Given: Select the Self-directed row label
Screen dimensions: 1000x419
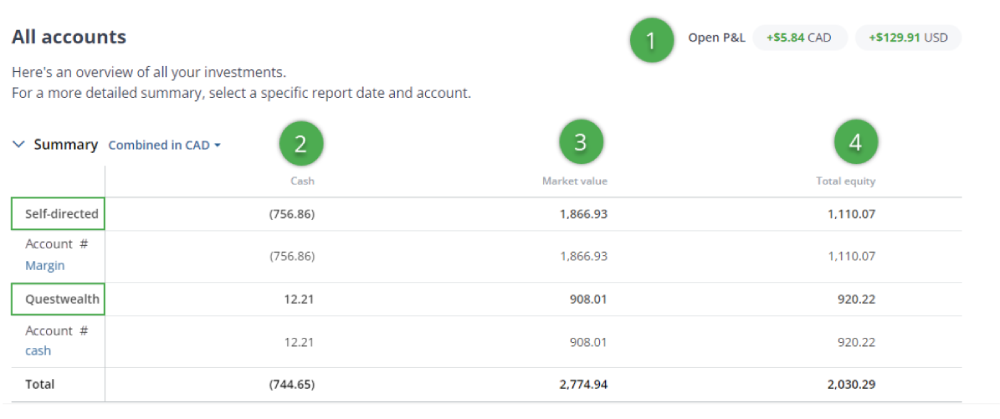Looking at the screenshot, I should pyautogui.click(x=57, y=214).
